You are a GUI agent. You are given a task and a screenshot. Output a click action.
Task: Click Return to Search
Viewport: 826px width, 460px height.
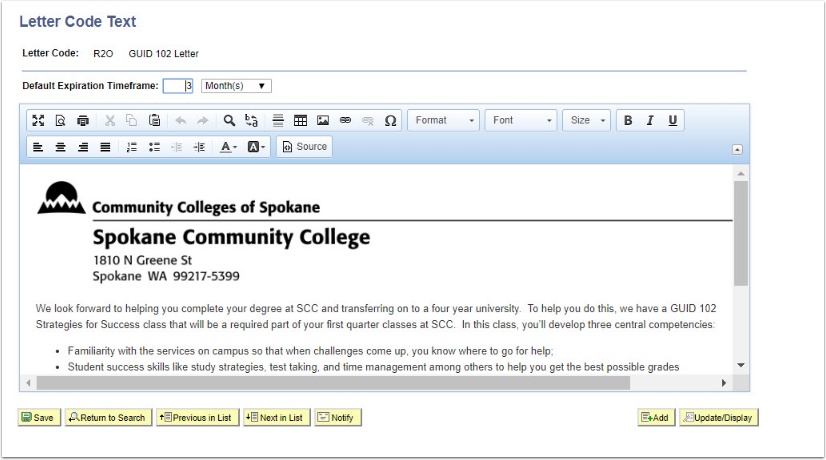pyautogui.click(x=108, y=417)
